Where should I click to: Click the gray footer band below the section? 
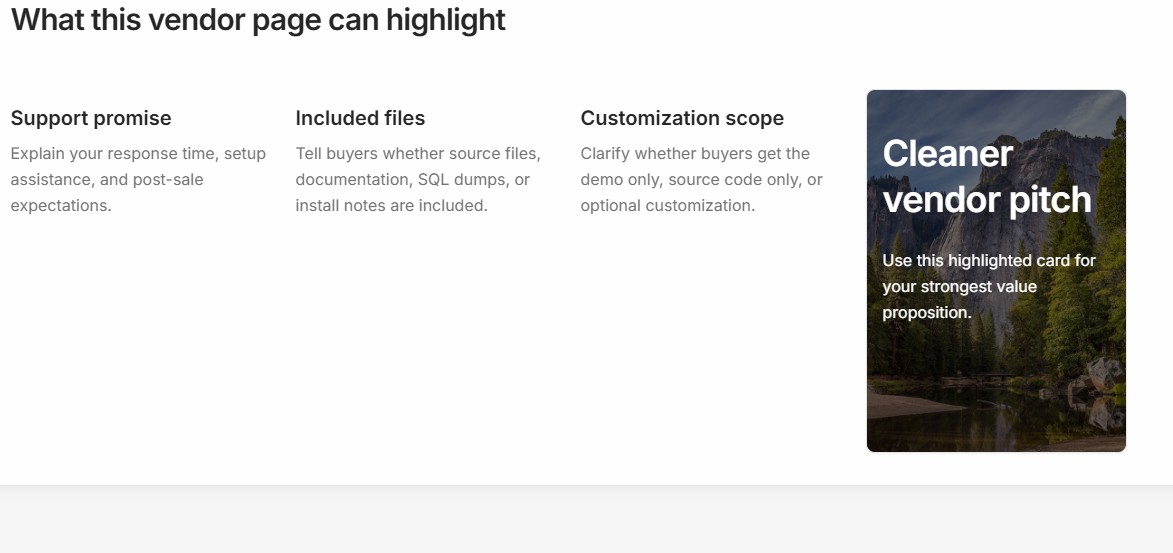click(586, 520)
